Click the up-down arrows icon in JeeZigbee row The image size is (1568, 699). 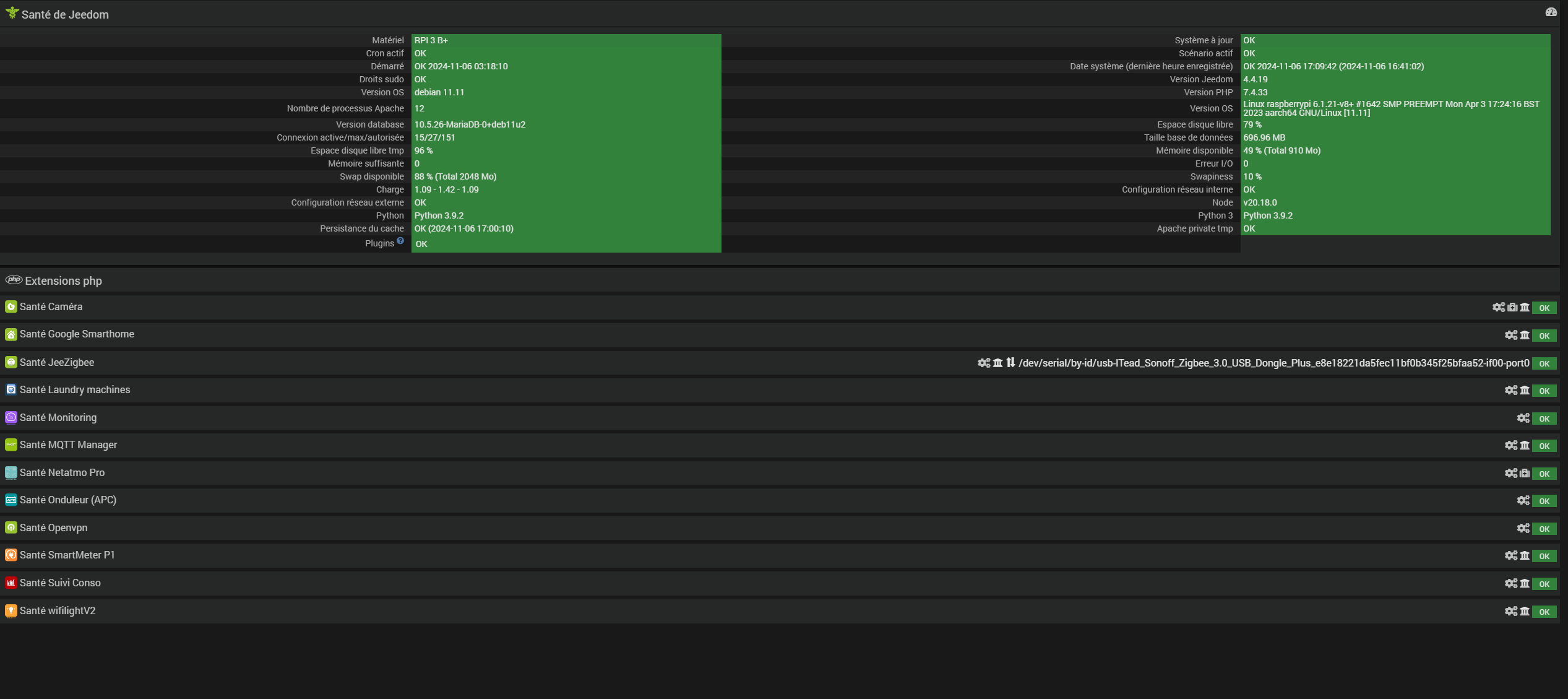(x=1010, y=363)
